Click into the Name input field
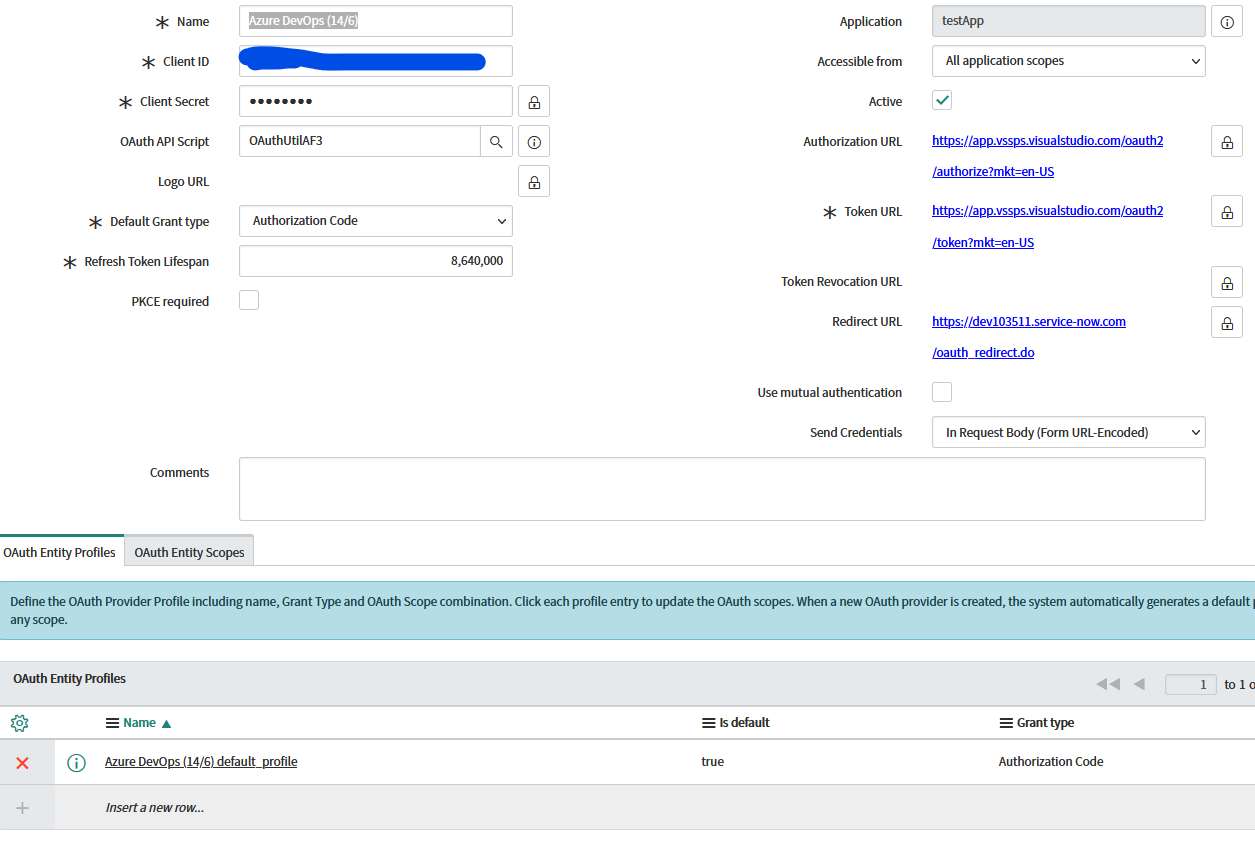Viewport: 1255px width, 857px height. pyautogui.click(x=376, y=21)
